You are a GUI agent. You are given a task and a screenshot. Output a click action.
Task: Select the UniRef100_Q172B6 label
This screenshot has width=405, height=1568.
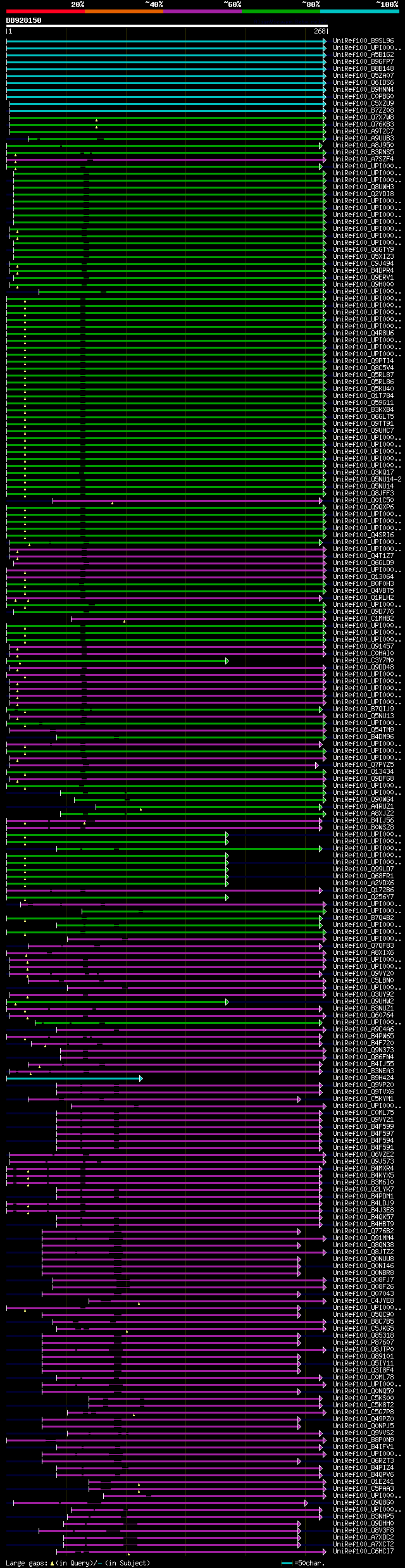click(363, 890)
